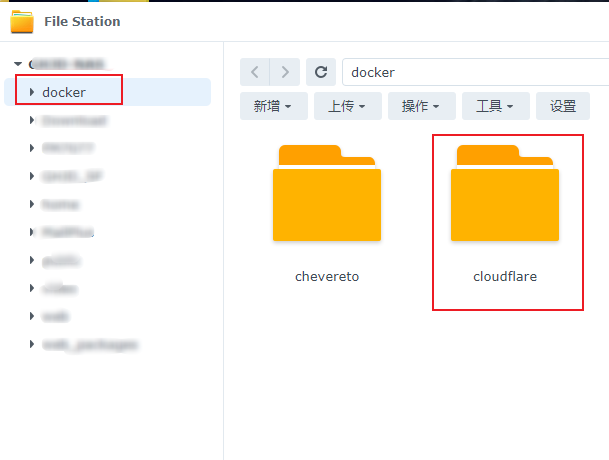
Task: Expand the first blurred folder below docker
Action: (x=32, y=120)
